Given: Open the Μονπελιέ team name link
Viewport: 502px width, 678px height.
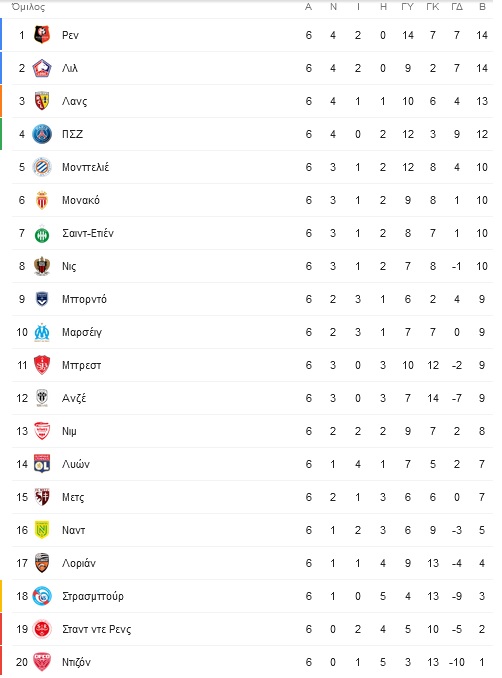Looking at the screenshot, I should click(x=85, y=167).
